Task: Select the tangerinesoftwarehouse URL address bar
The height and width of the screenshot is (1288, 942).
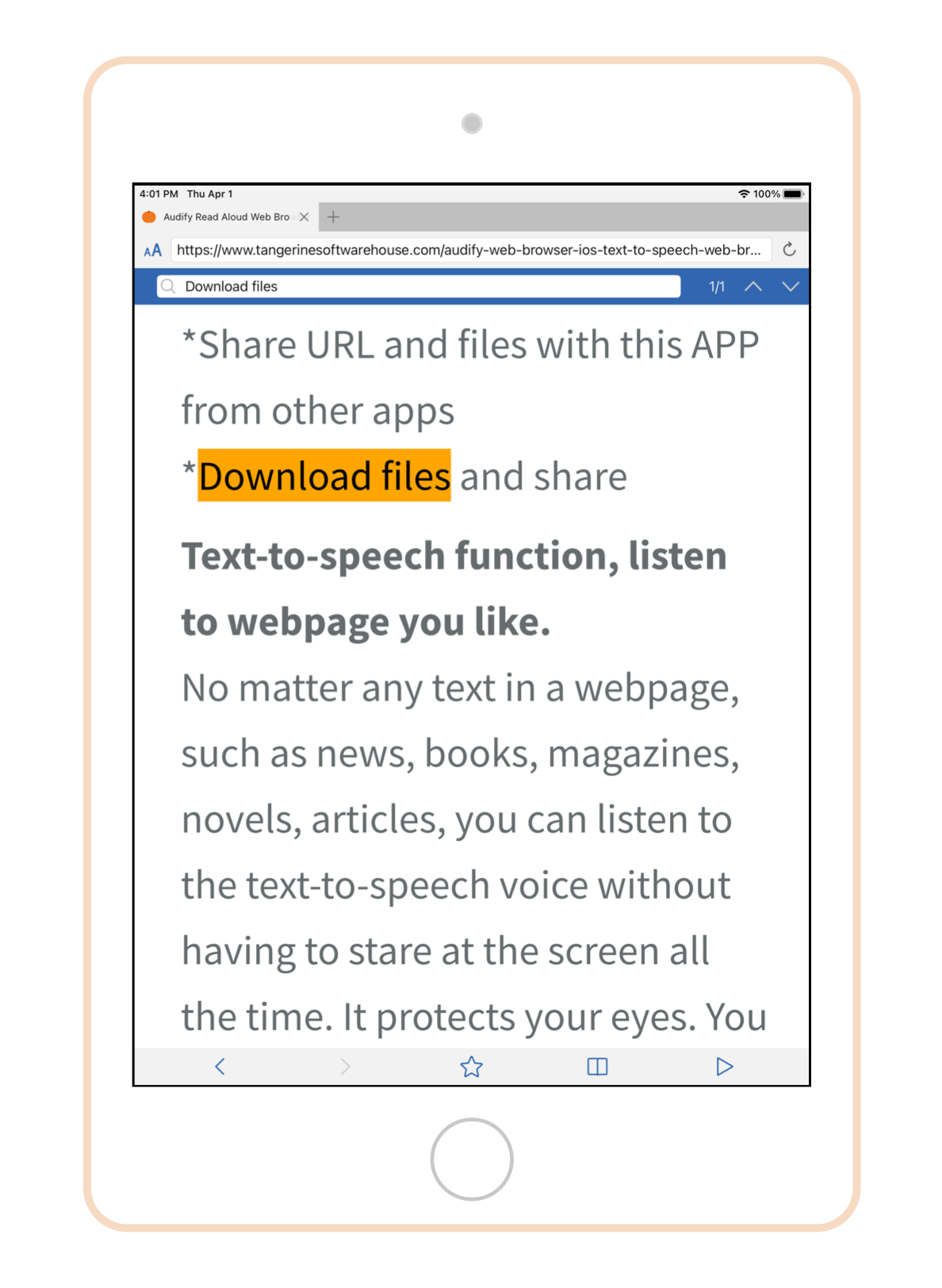Action: [471, 250]
